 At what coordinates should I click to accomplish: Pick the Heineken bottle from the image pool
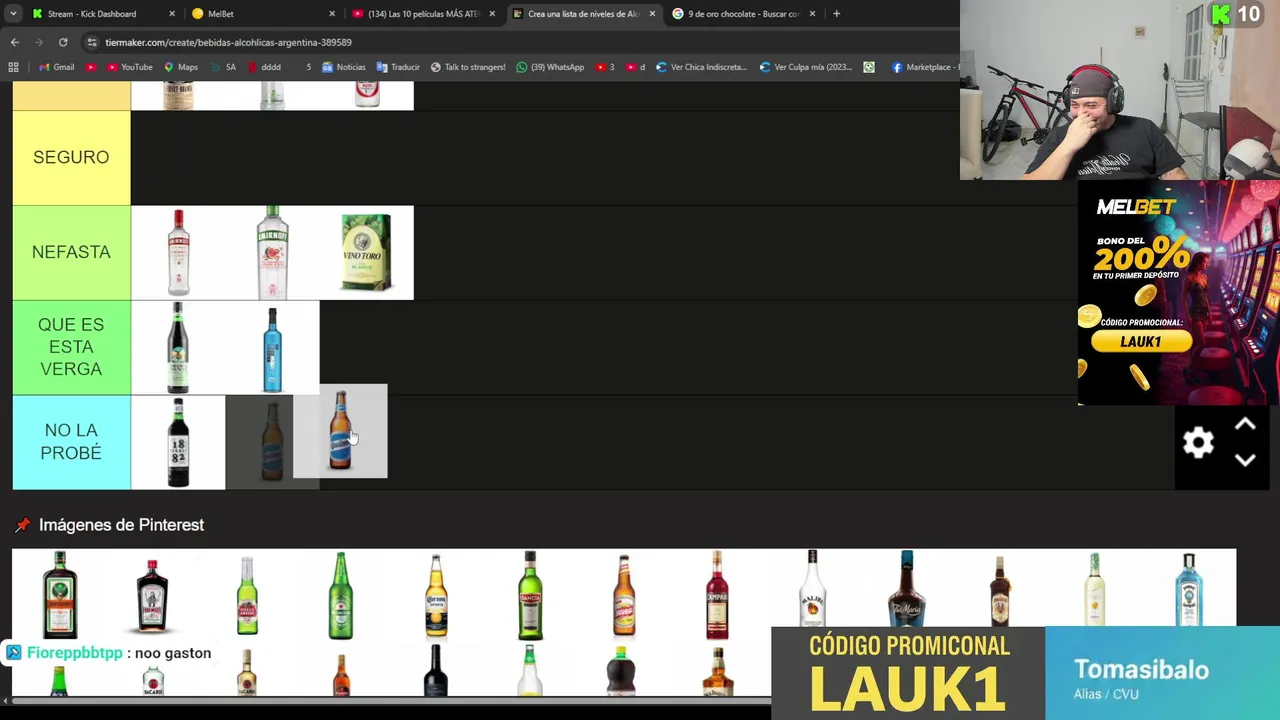(x=341, y=595)
